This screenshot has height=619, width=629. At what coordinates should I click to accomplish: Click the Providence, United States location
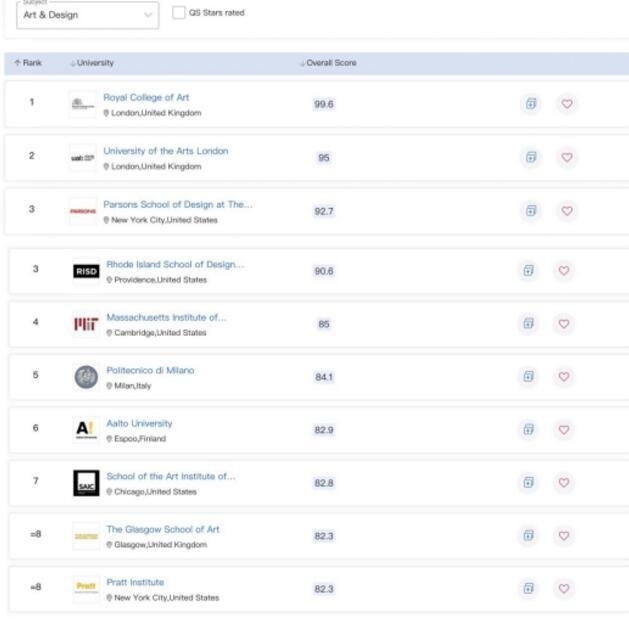(x=160, y=280)
